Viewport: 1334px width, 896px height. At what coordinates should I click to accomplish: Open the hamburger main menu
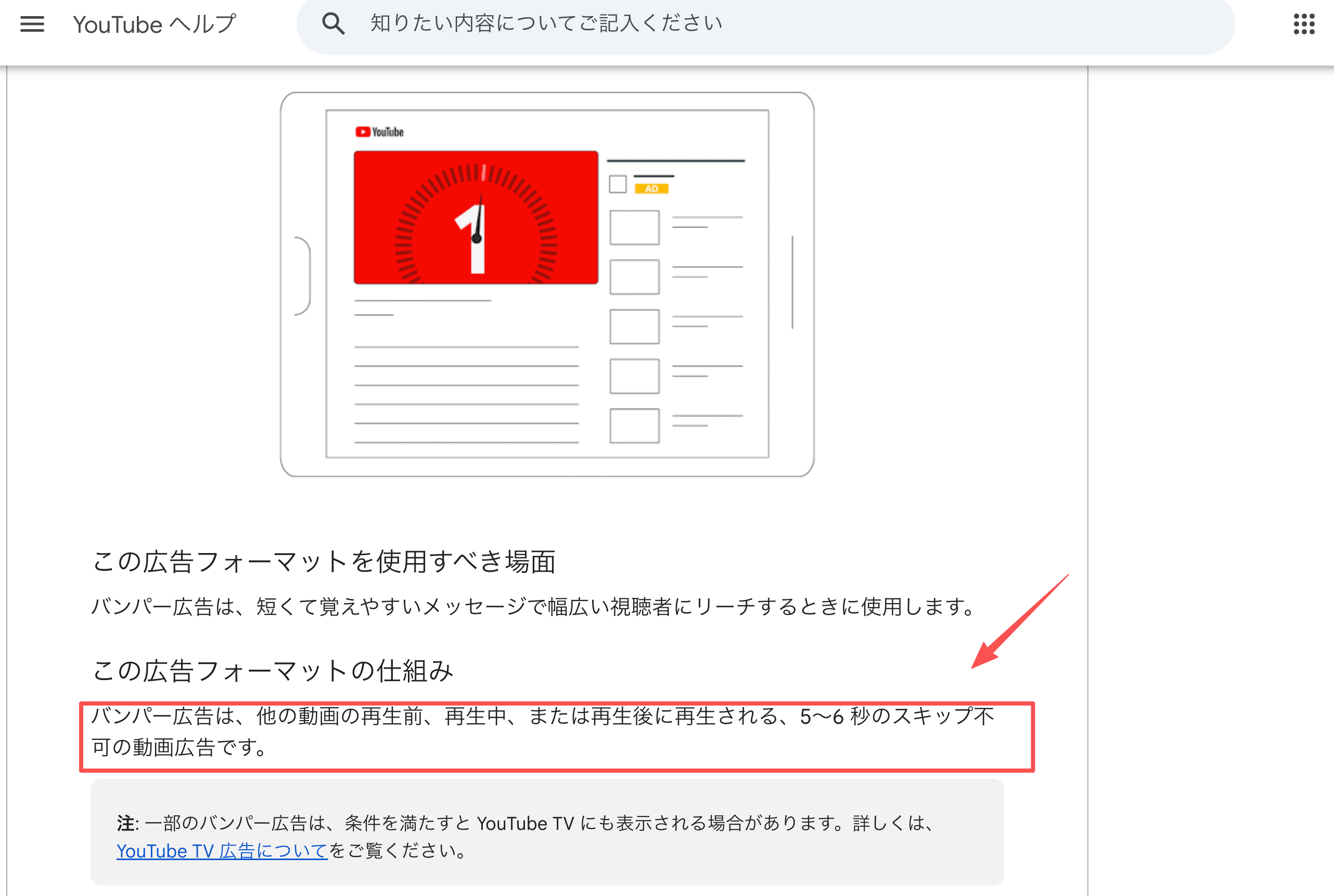32,24
